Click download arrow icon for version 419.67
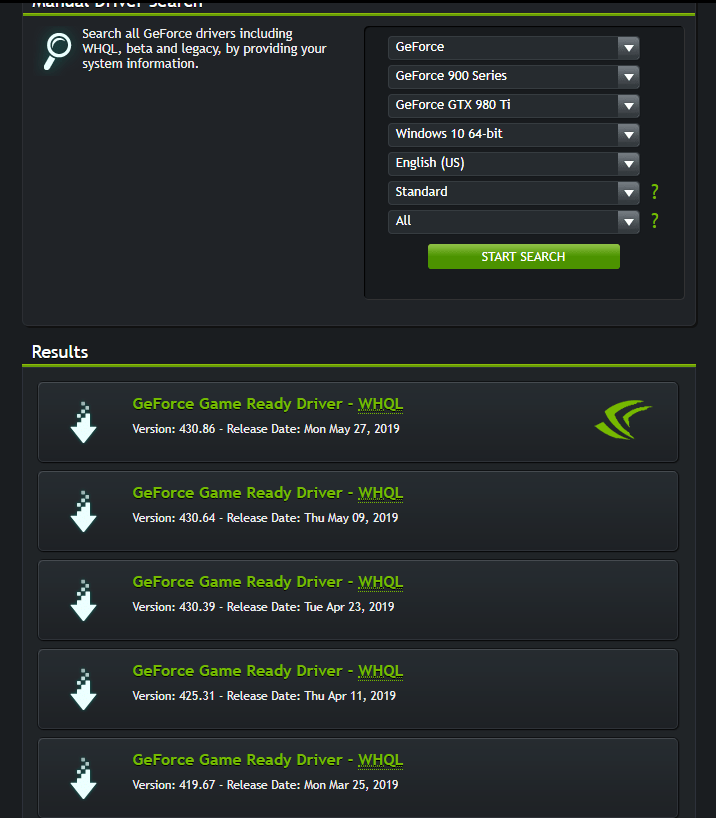Screen dimensions: 716x818 coord(83,778)
